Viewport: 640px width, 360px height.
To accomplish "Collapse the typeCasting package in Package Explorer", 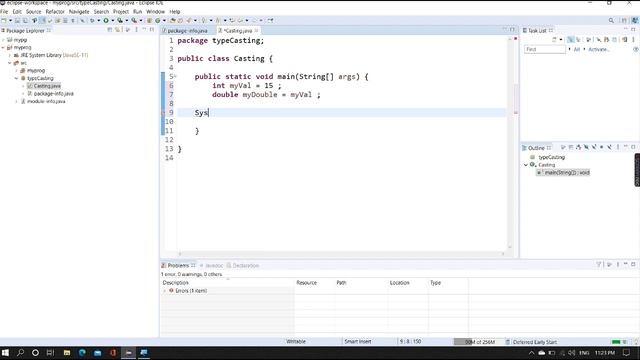I will [17, 78].
